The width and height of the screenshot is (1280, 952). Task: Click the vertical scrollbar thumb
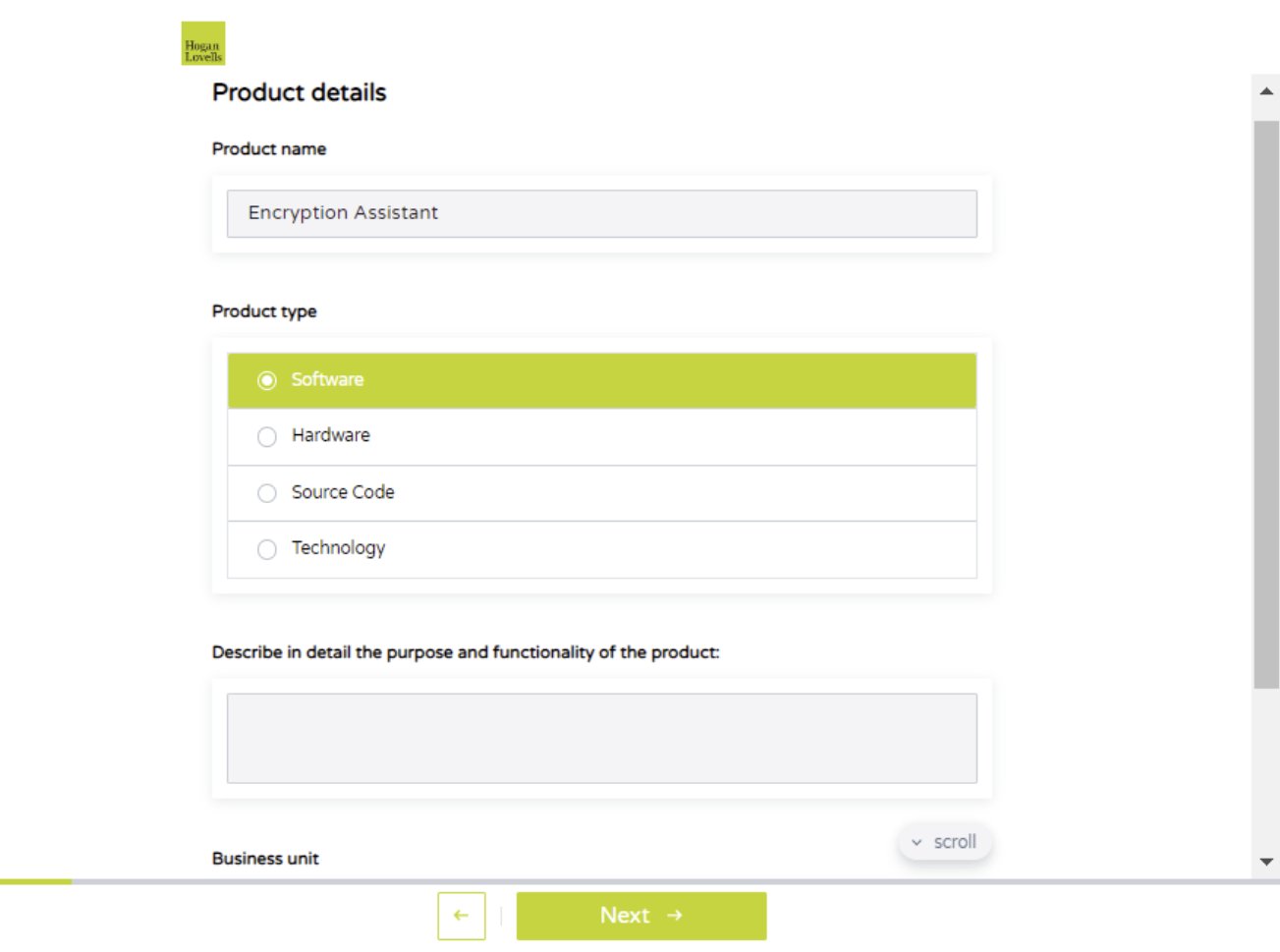click(1266, 403)
